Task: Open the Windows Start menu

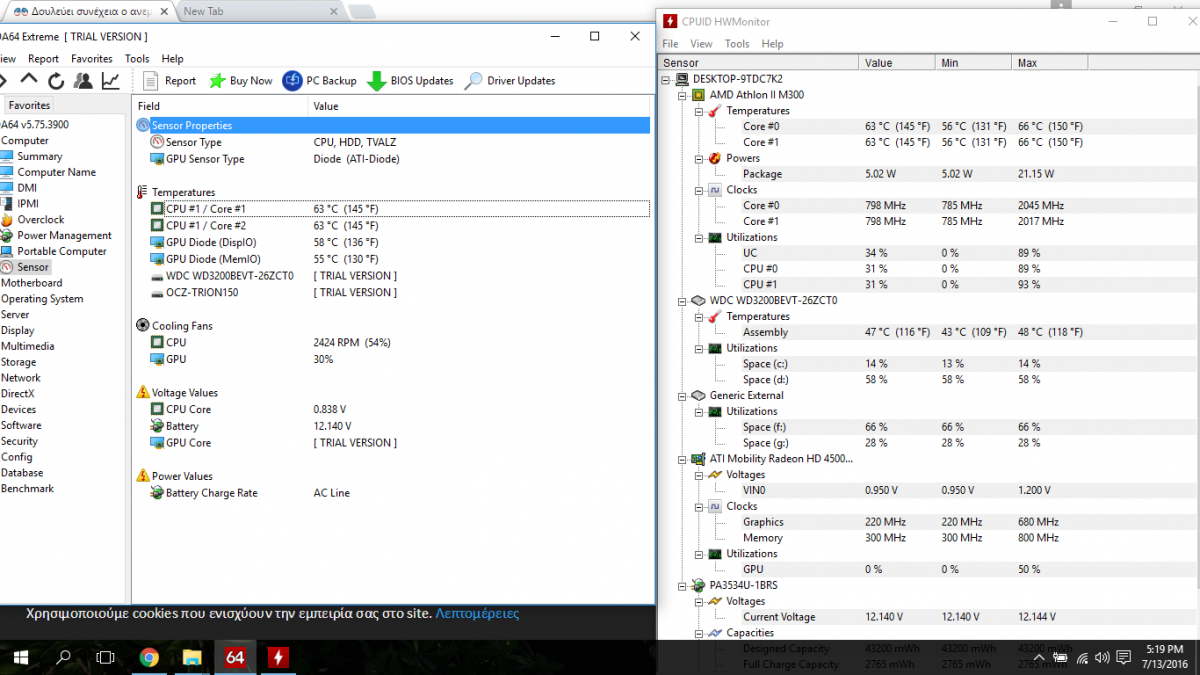Action: point(20,657)
